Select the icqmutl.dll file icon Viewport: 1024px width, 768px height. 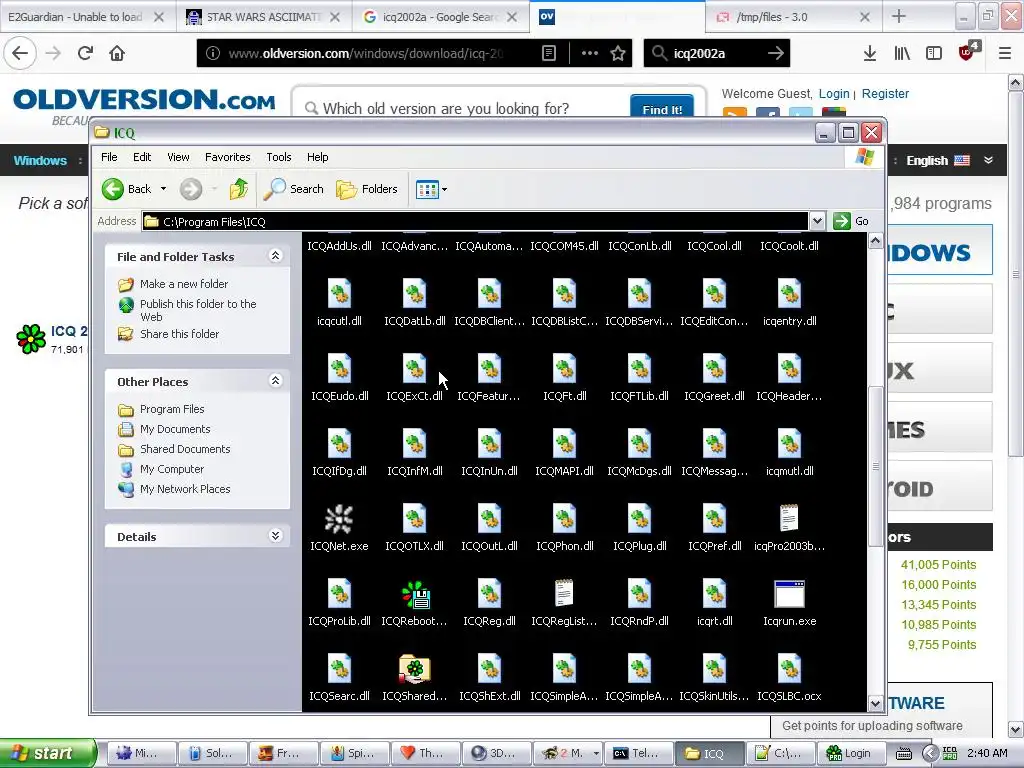tap(789, 444)
